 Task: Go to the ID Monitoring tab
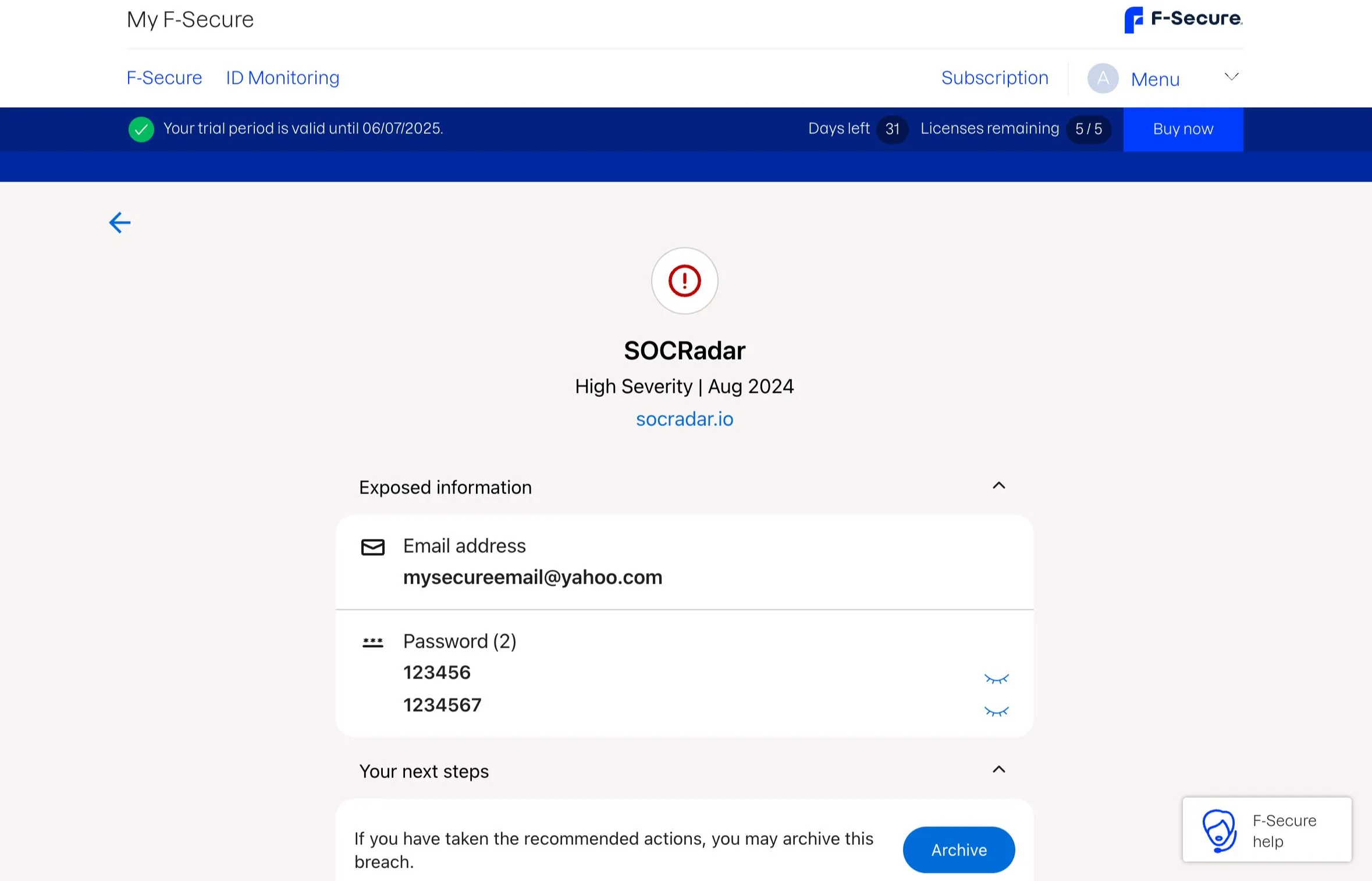tap(283, 78)
